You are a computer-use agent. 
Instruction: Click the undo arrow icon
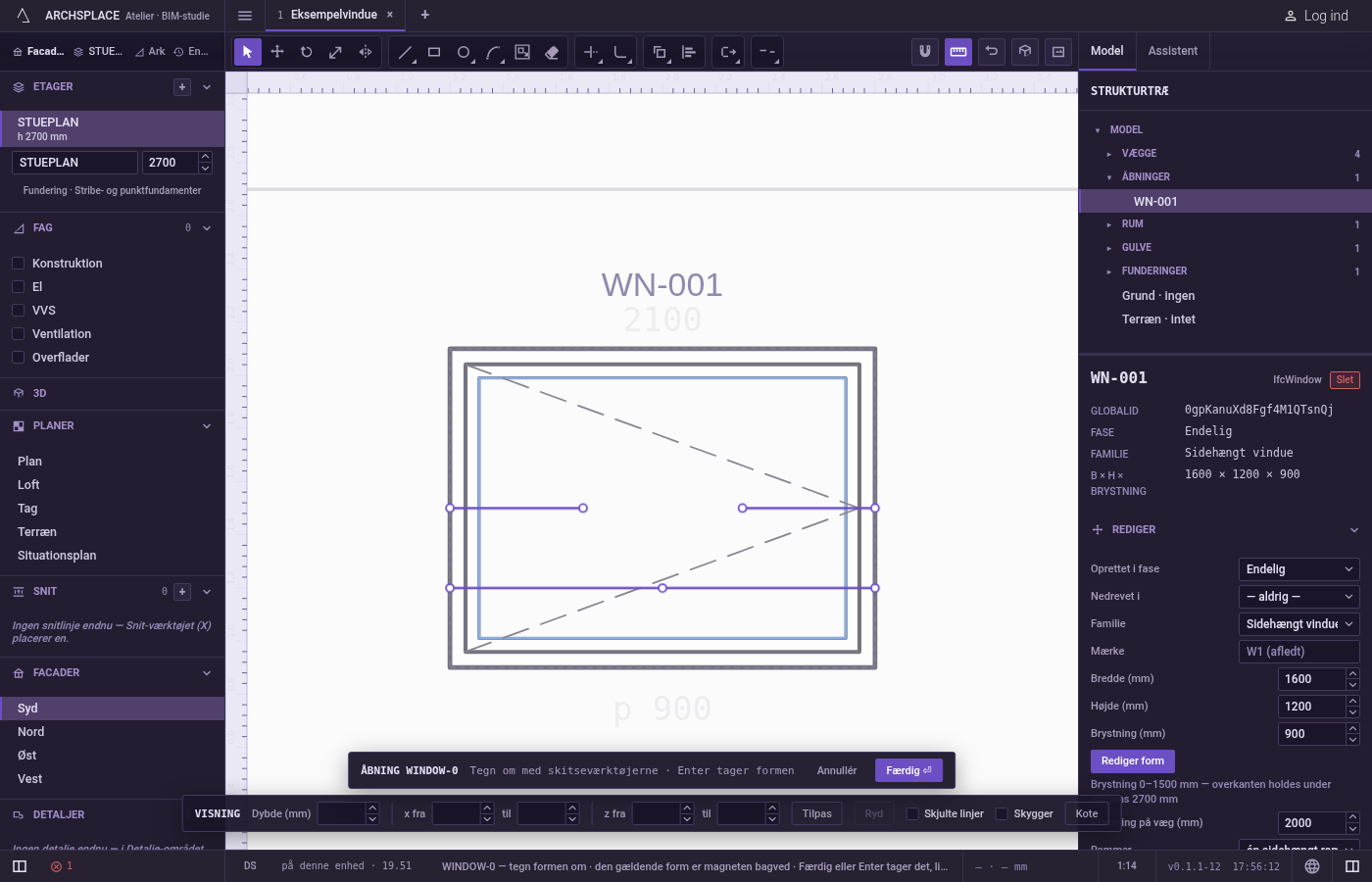pyautogui.click(x=992, y=52)
